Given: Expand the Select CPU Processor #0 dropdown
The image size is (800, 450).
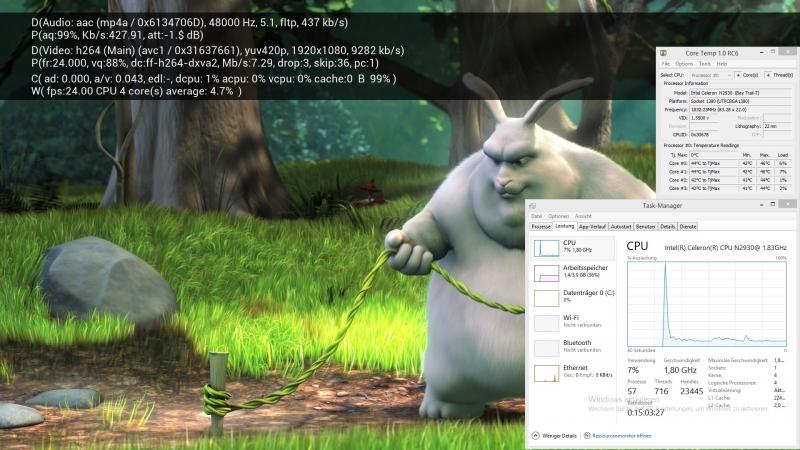Looking at the screenshot, I should click(711, 75).
